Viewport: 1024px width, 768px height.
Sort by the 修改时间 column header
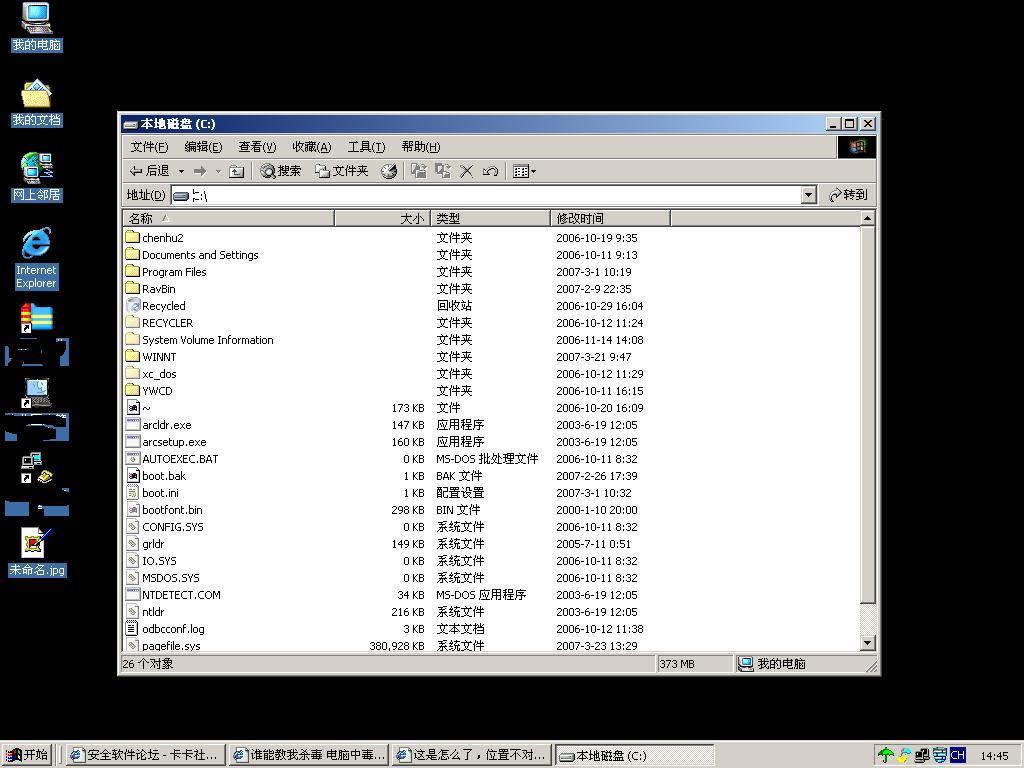pos(611,218)
